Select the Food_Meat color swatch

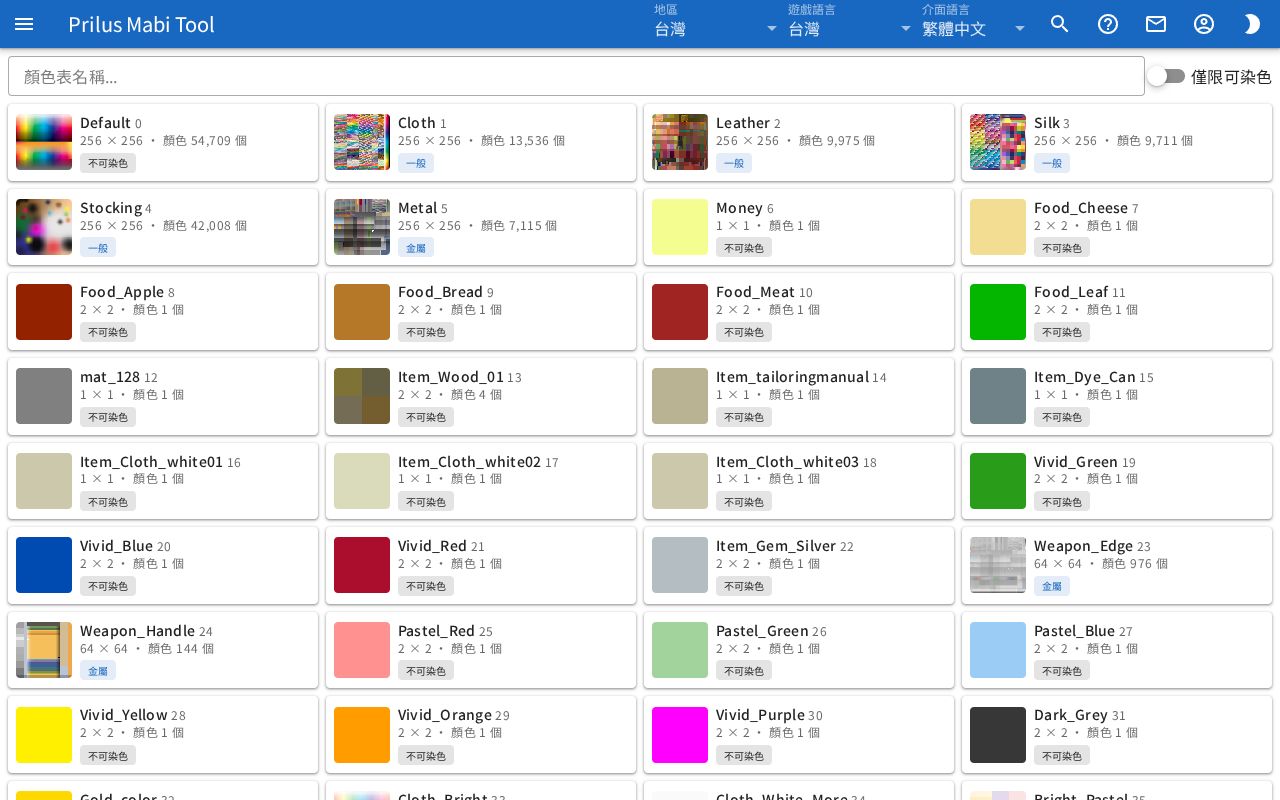pos(680,311)
